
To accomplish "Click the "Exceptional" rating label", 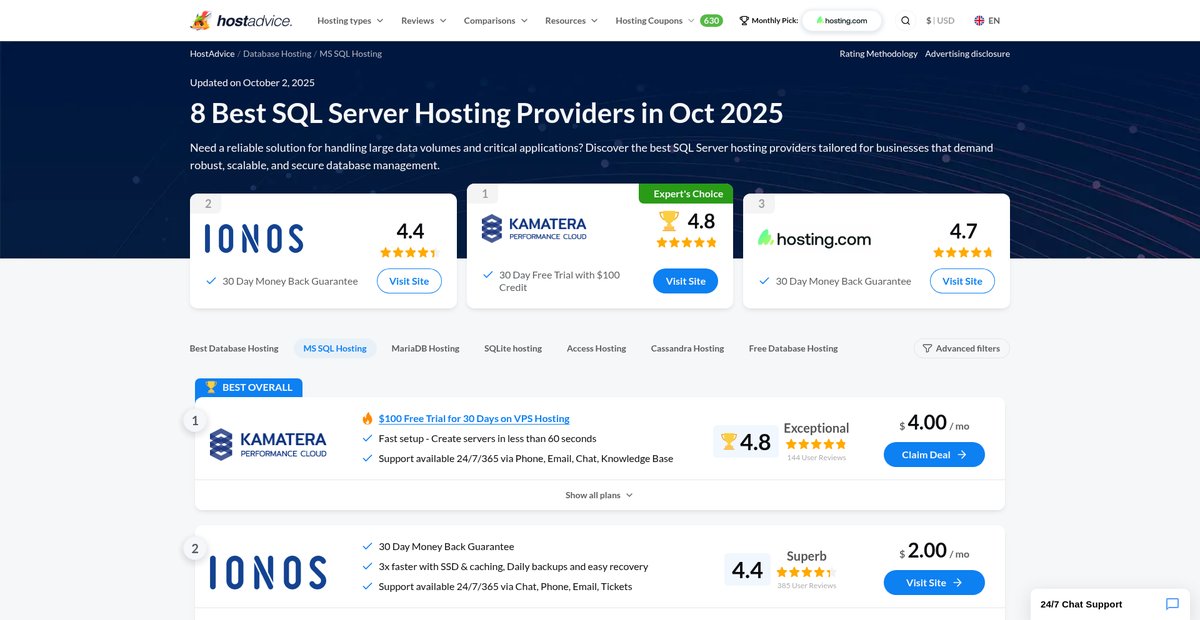I will coord(816,428).
